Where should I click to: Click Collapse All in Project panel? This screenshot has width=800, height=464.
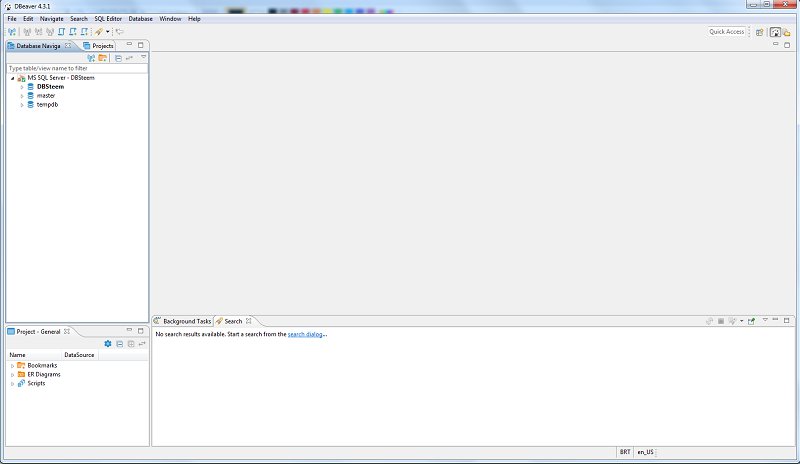tap(119, 344)
